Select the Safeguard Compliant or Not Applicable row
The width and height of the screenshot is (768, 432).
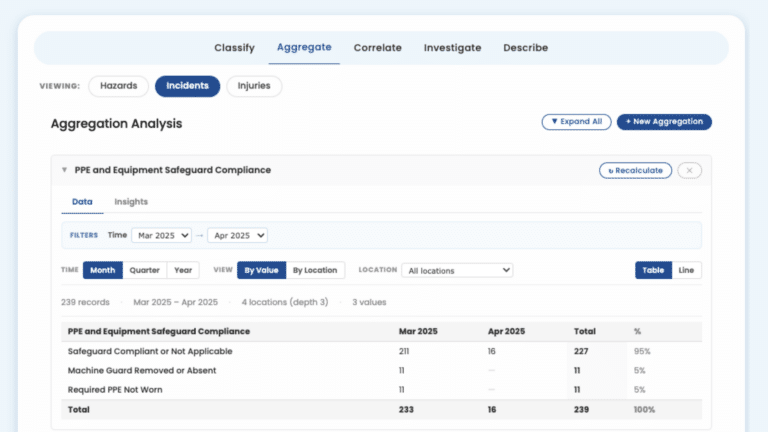[x=381, y=351]
